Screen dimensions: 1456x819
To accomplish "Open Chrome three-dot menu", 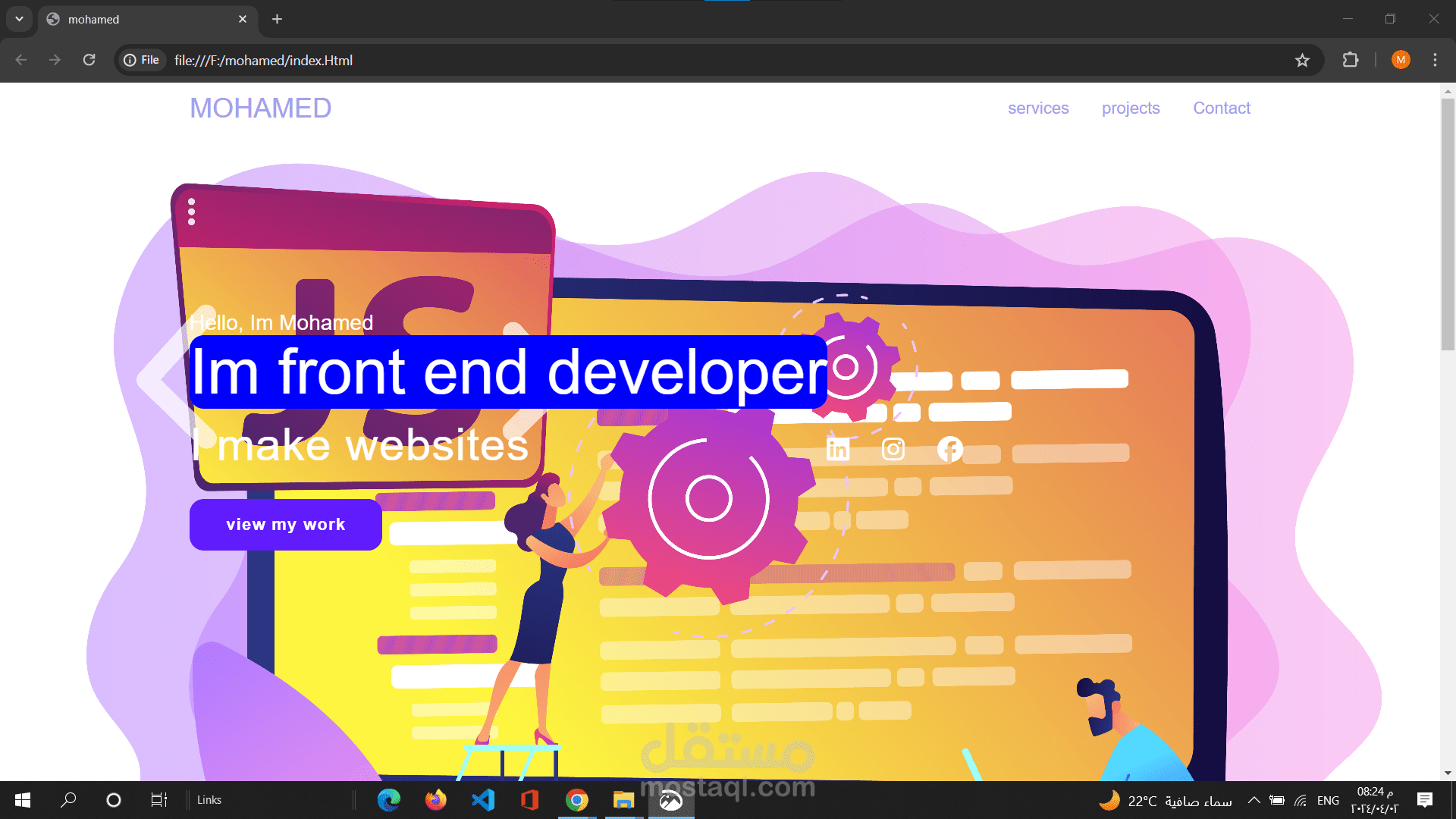I will point(1435,60).
